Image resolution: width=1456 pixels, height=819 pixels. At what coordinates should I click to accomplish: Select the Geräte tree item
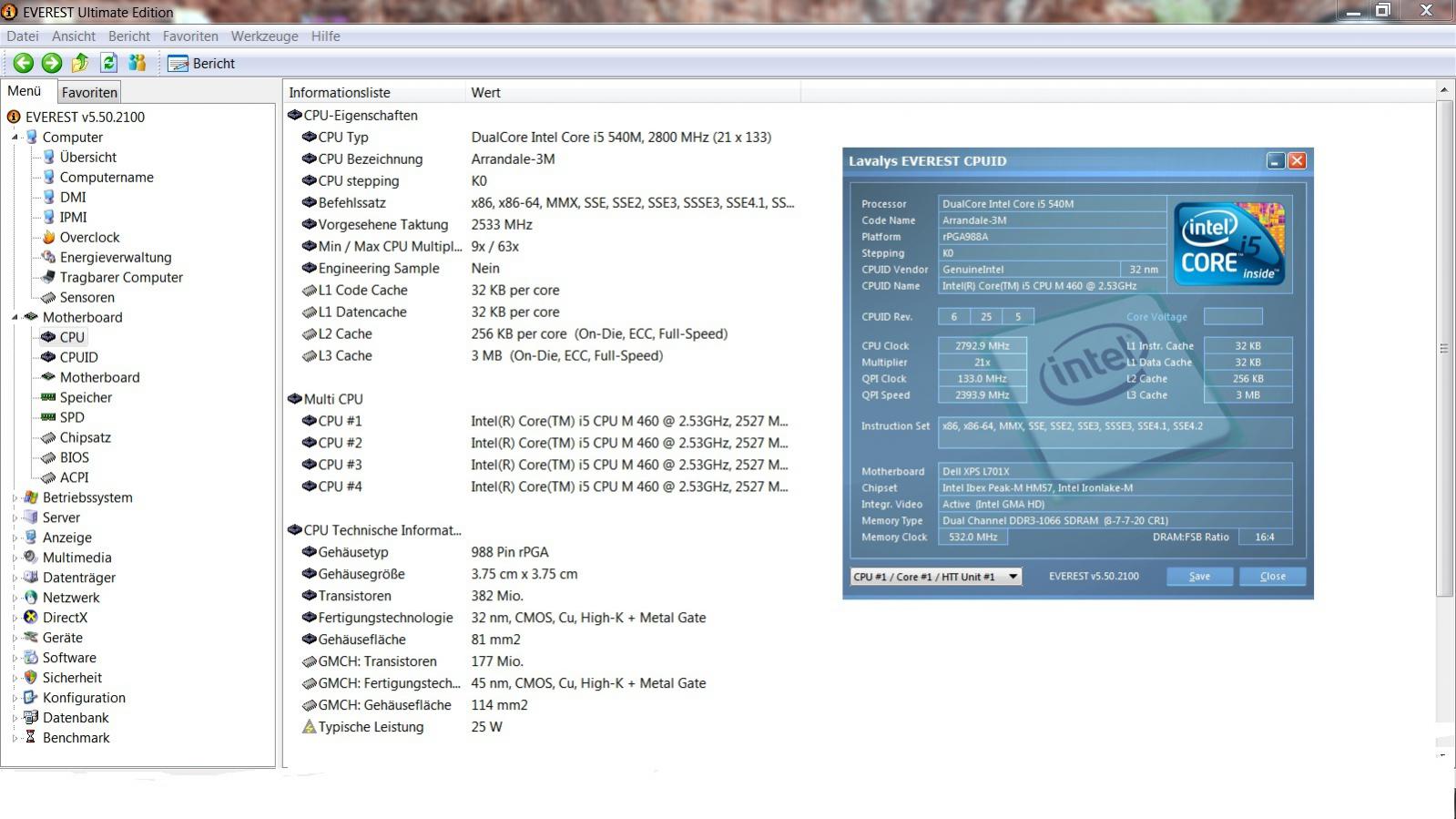coord(63,638)
